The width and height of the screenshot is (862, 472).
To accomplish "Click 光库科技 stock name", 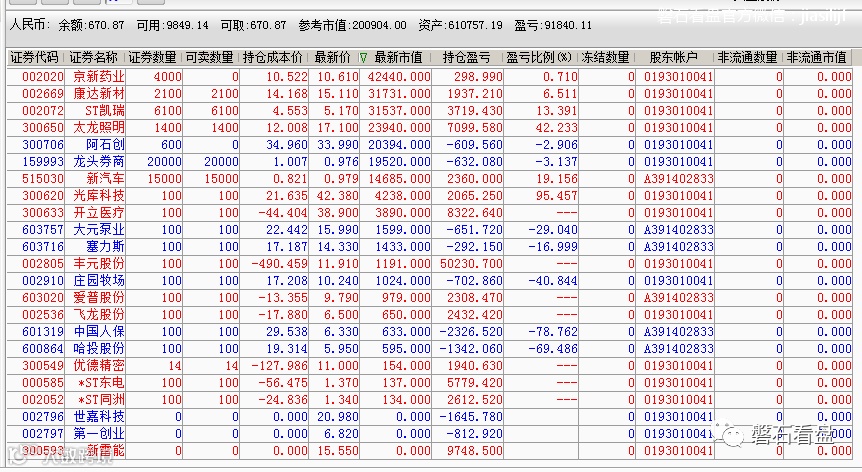I will pyautogui.click(x=99, y=196).
